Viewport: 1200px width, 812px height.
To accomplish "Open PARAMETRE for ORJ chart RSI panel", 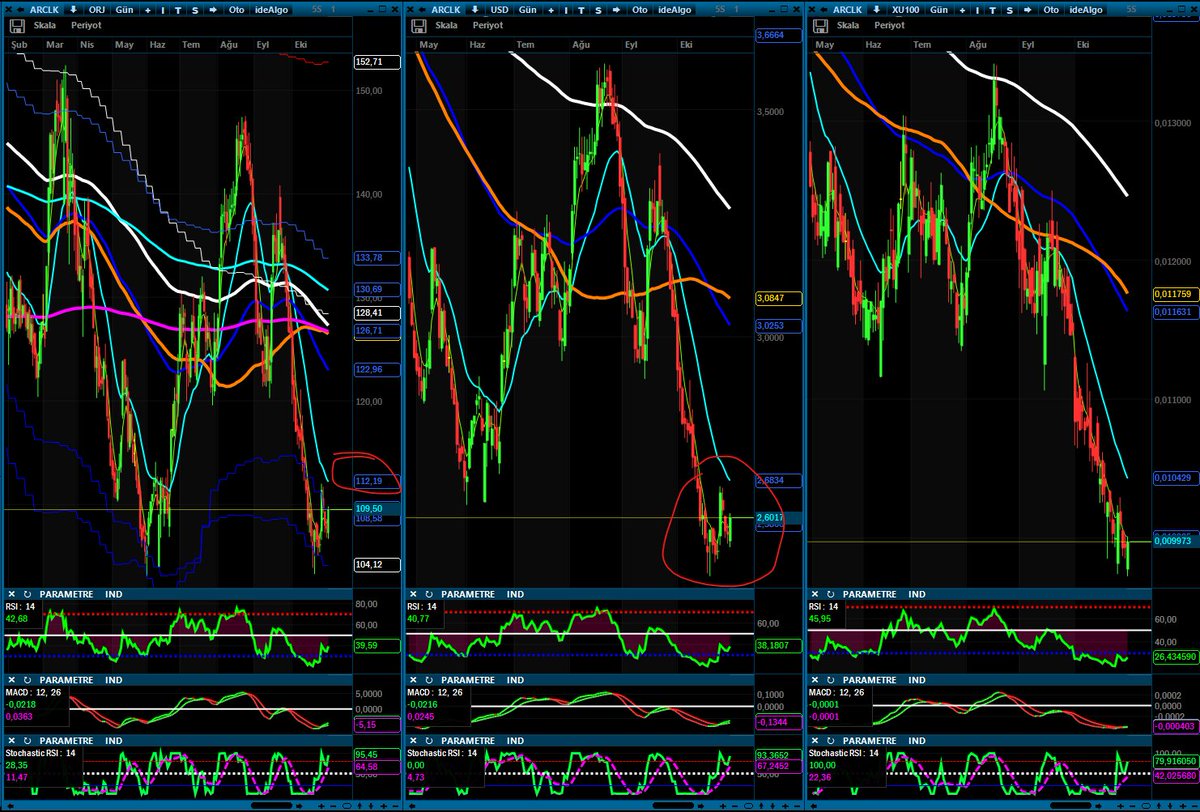I will (x=67, y=594).
